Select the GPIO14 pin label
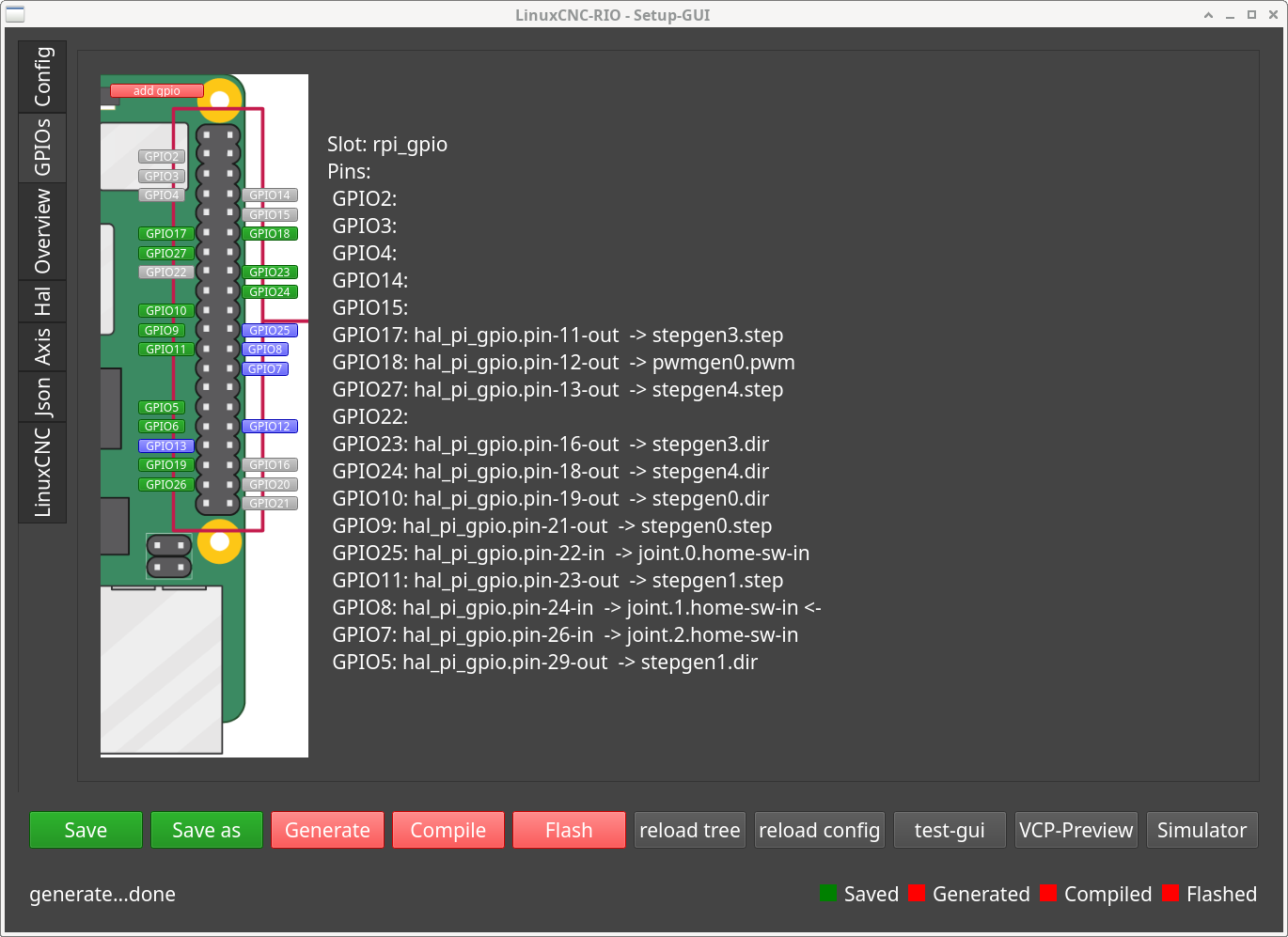 coord(270,195)
